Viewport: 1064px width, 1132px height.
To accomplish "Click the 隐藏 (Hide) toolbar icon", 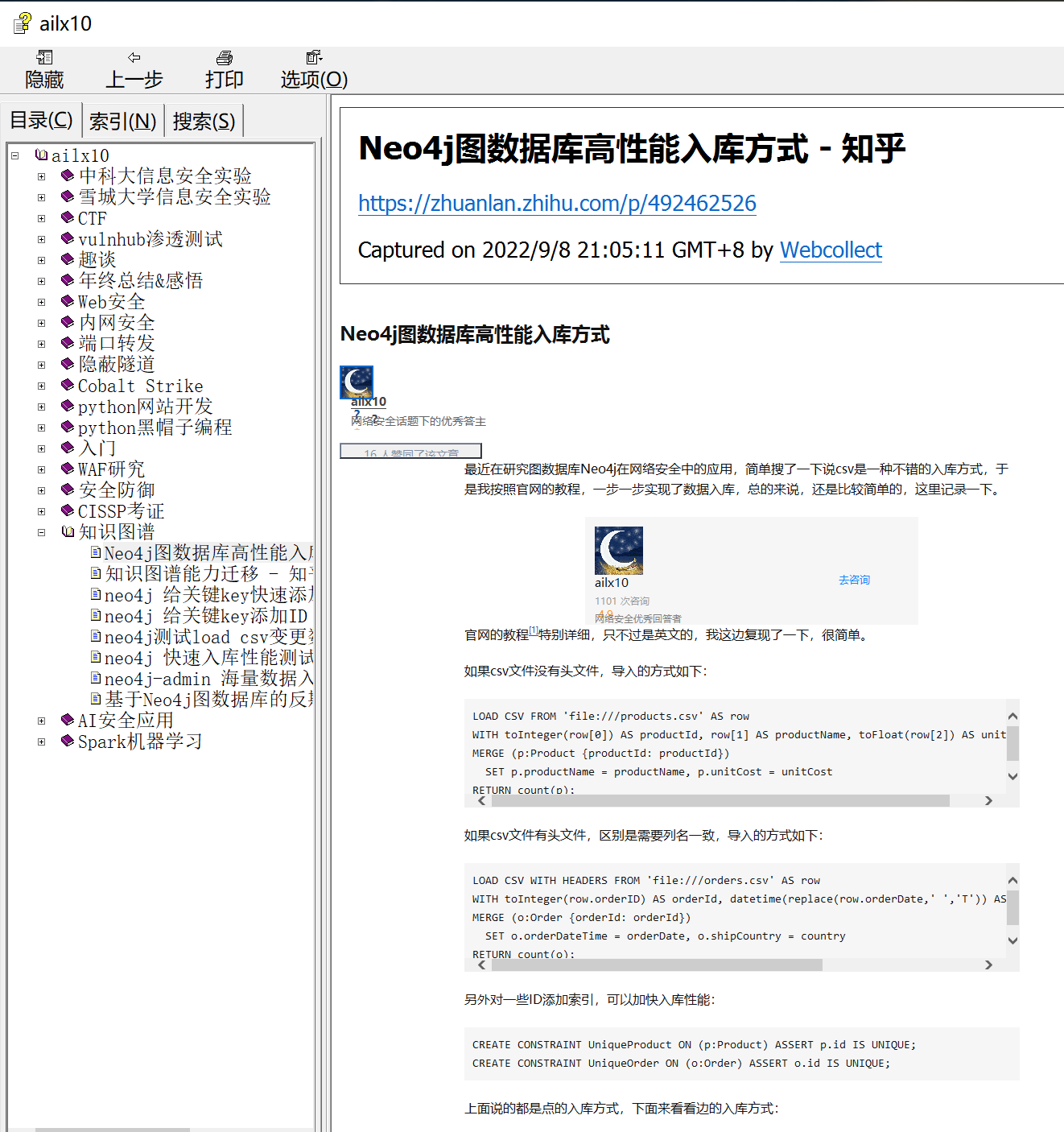I will 45,57.
